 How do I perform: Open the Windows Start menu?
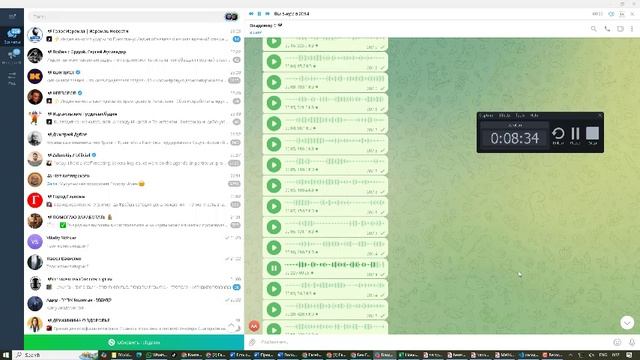6,355
